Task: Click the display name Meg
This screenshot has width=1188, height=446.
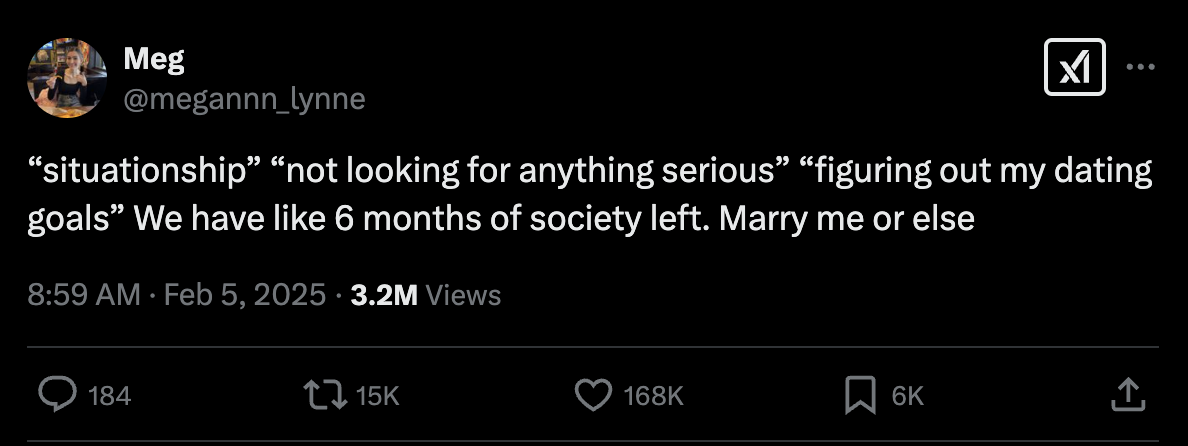Action: pyautogui.click(x=154, y=60)
